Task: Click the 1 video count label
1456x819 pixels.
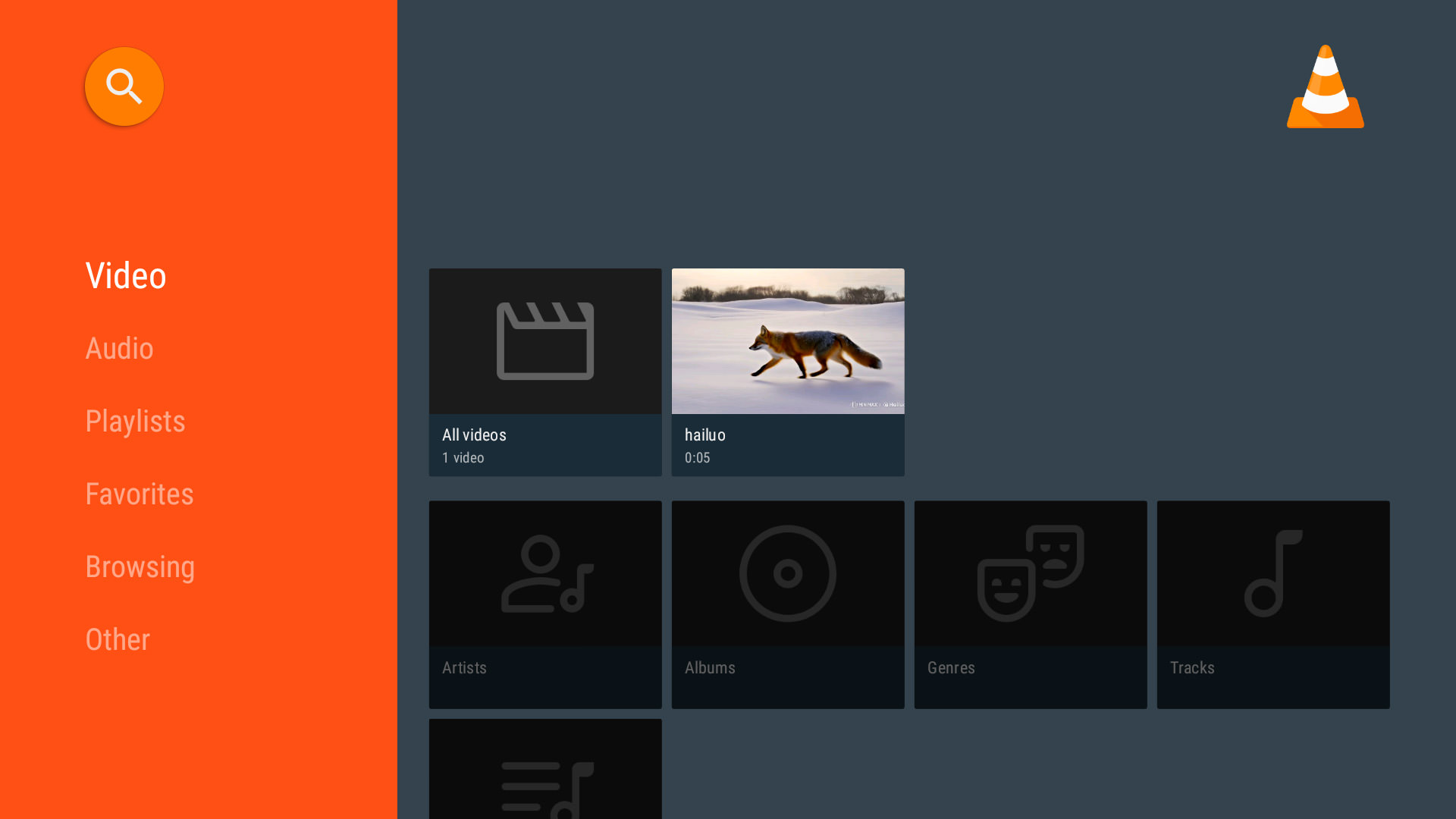Action: [463, 457]
